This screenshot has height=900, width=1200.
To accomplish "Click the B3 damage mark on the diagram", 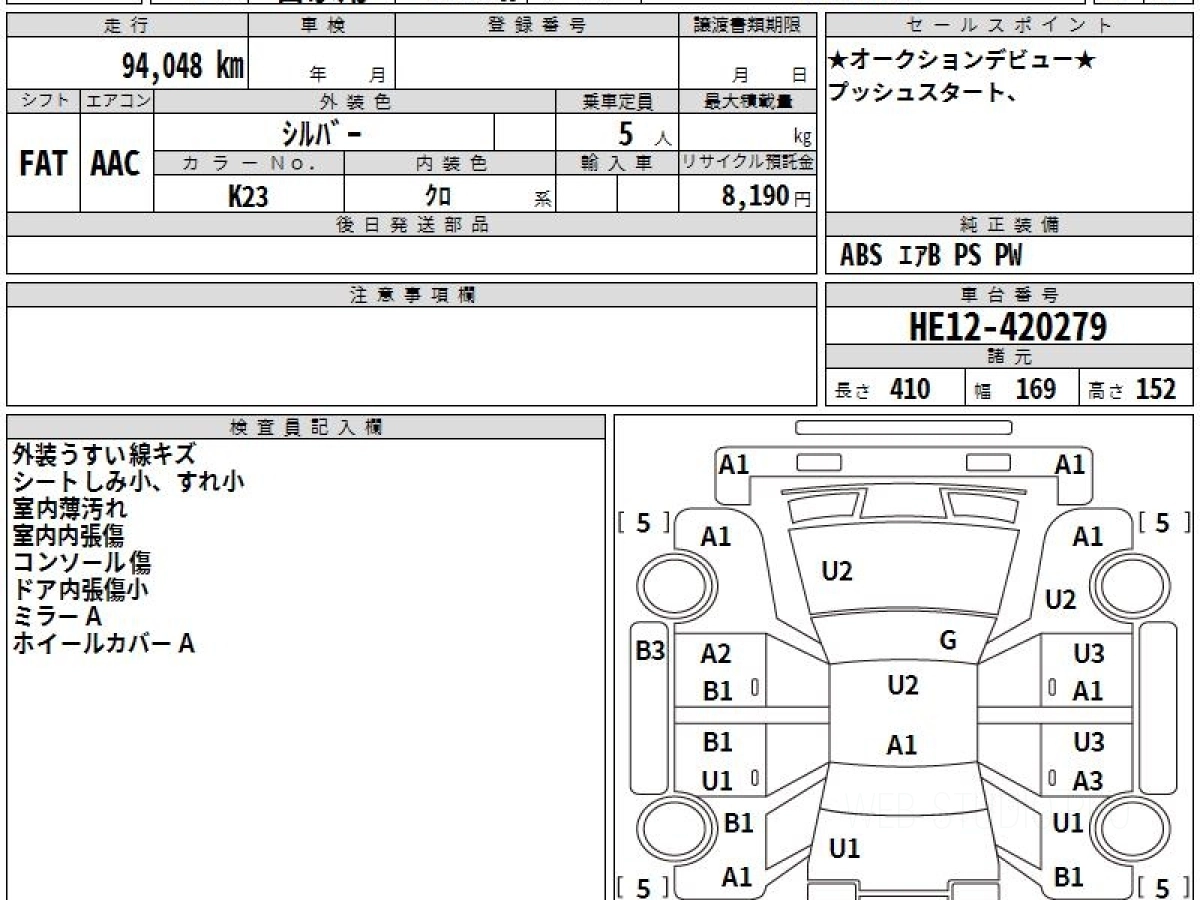I will [651, 652].
